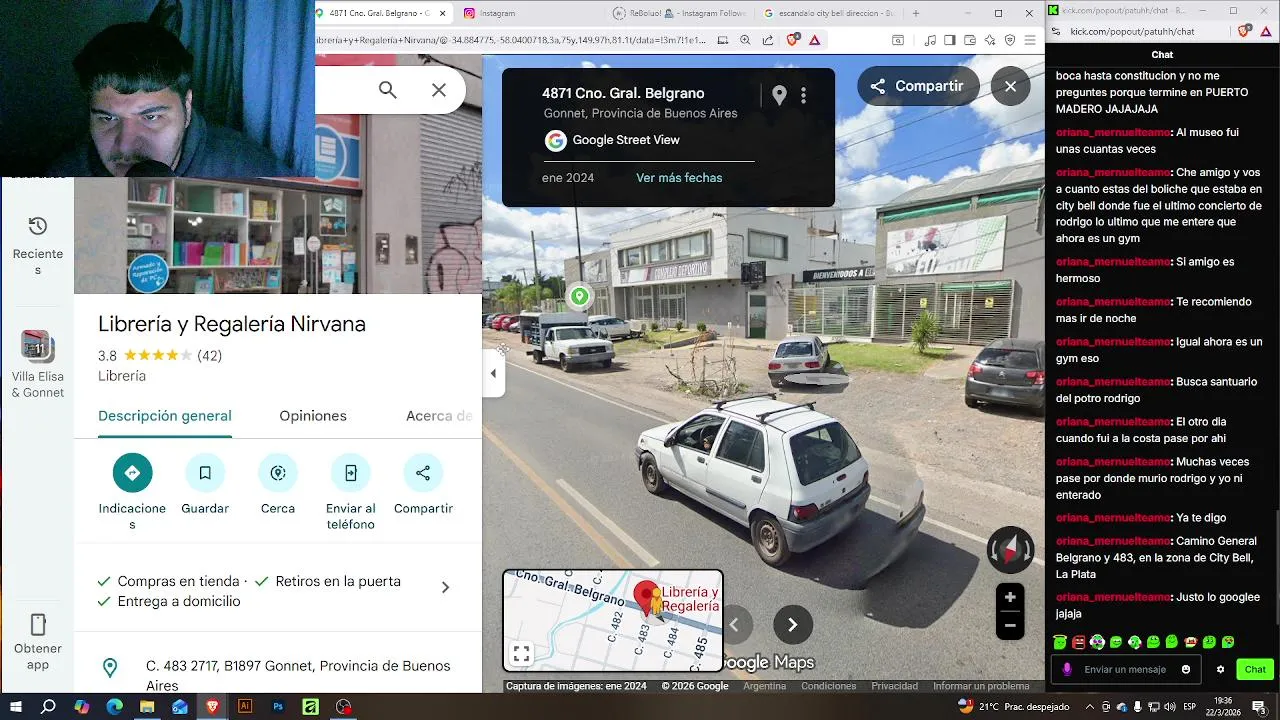Go to previous Street View position arrow
This screenshot has width=1280, height=720.
[734, 625]
